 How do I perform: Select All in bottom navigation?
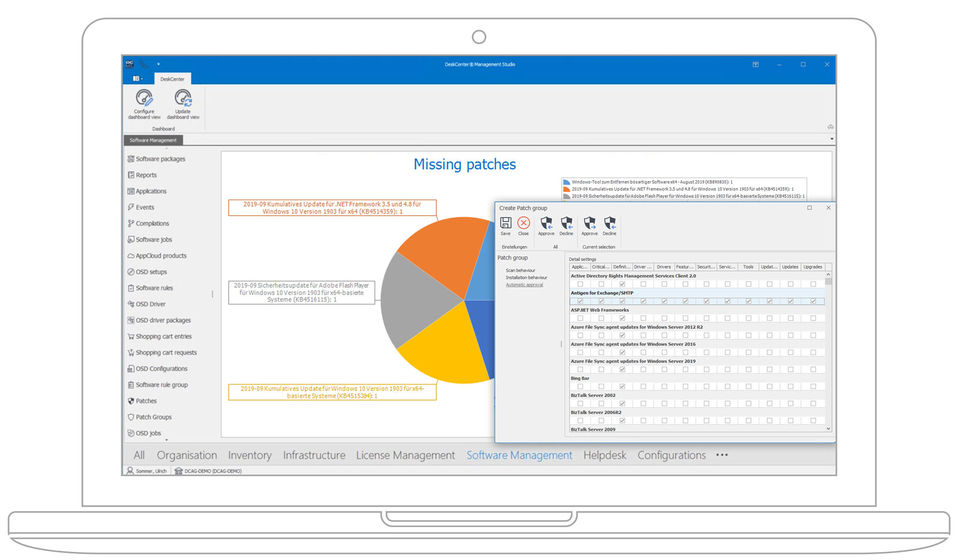pos(139,455)
